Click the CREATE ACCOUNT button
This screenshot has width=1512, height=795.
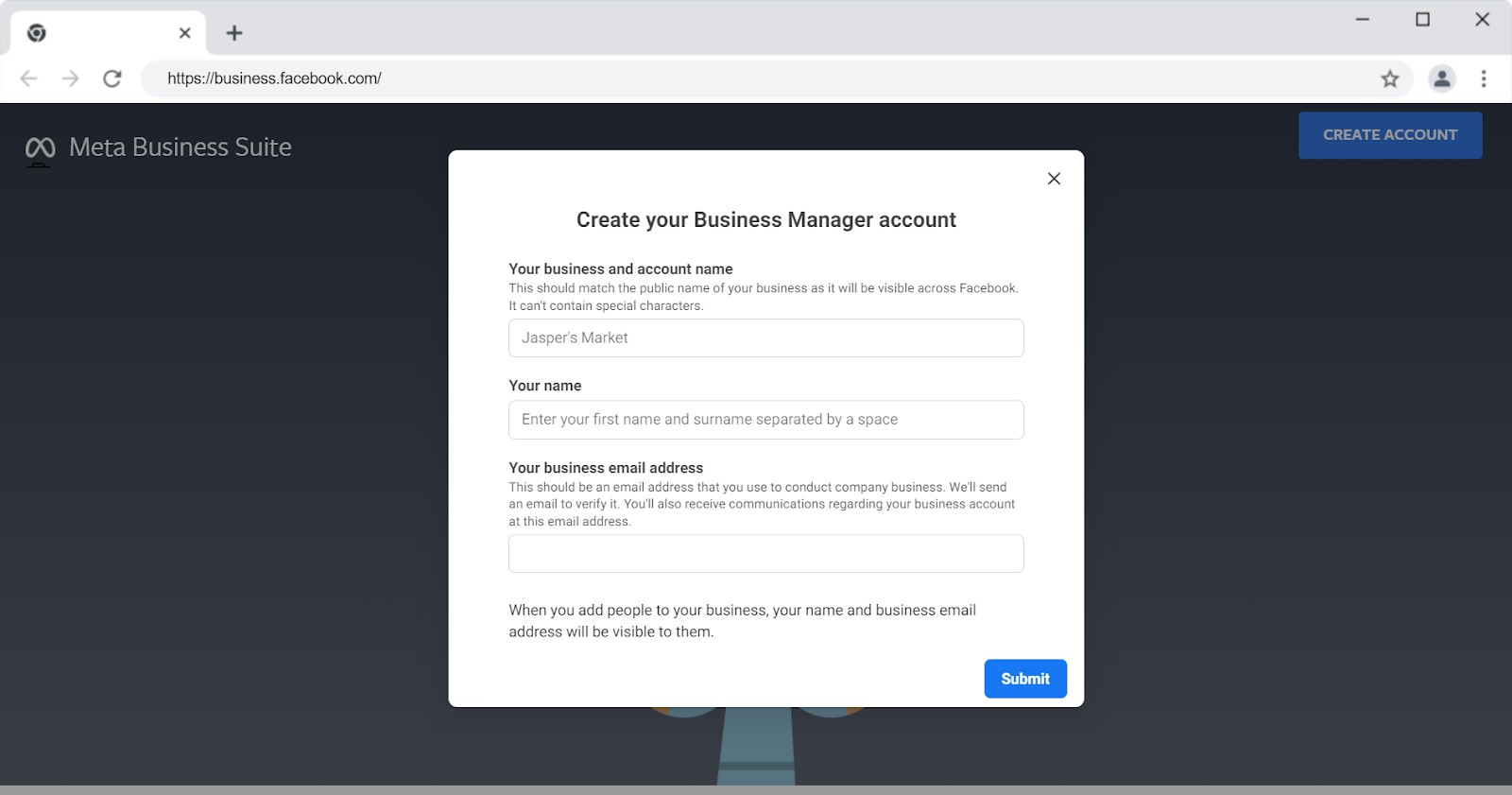1390,135
